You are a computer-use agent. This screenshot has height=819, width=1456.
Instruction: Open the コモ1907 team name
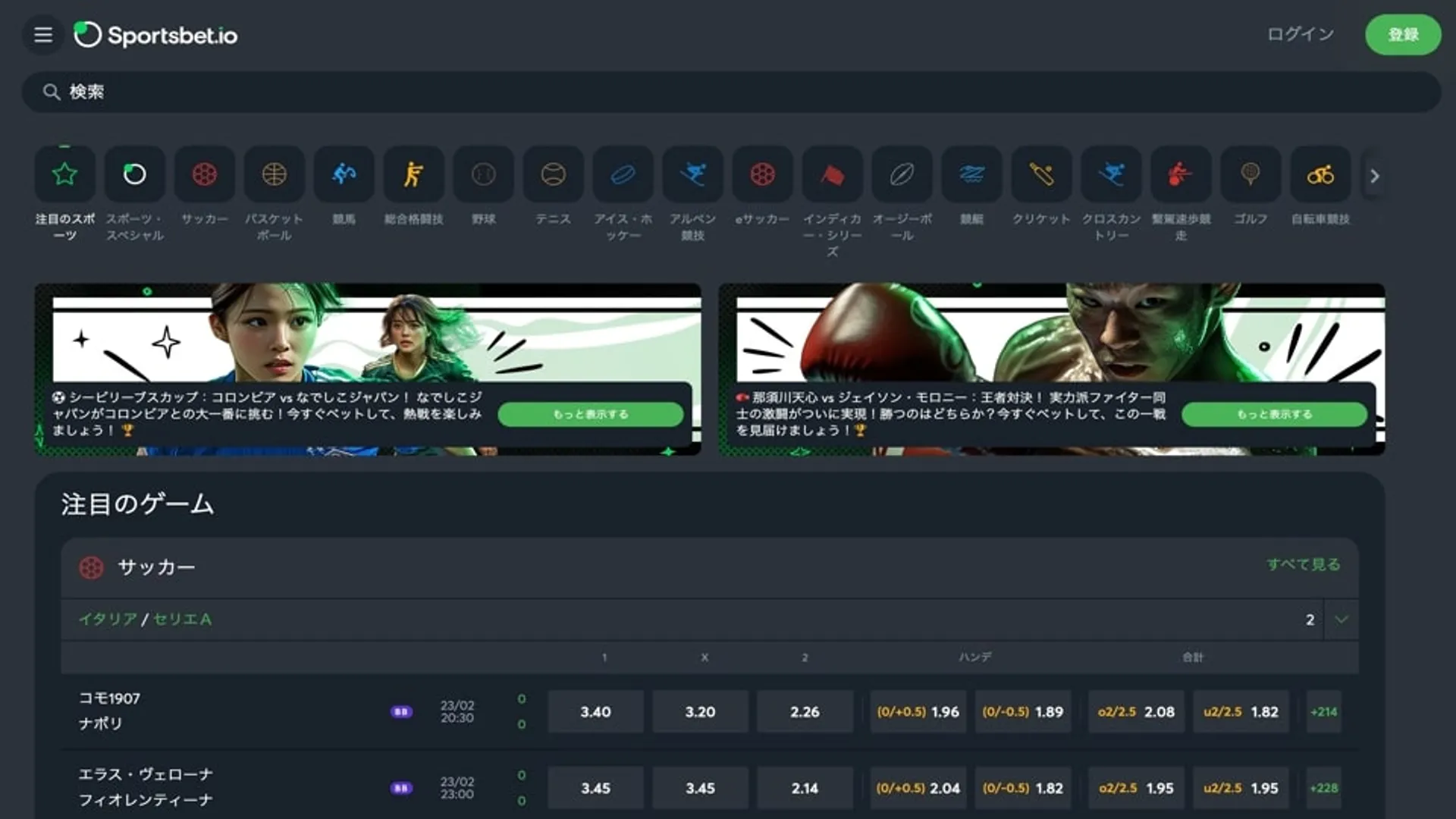click(x=110, y=698)
